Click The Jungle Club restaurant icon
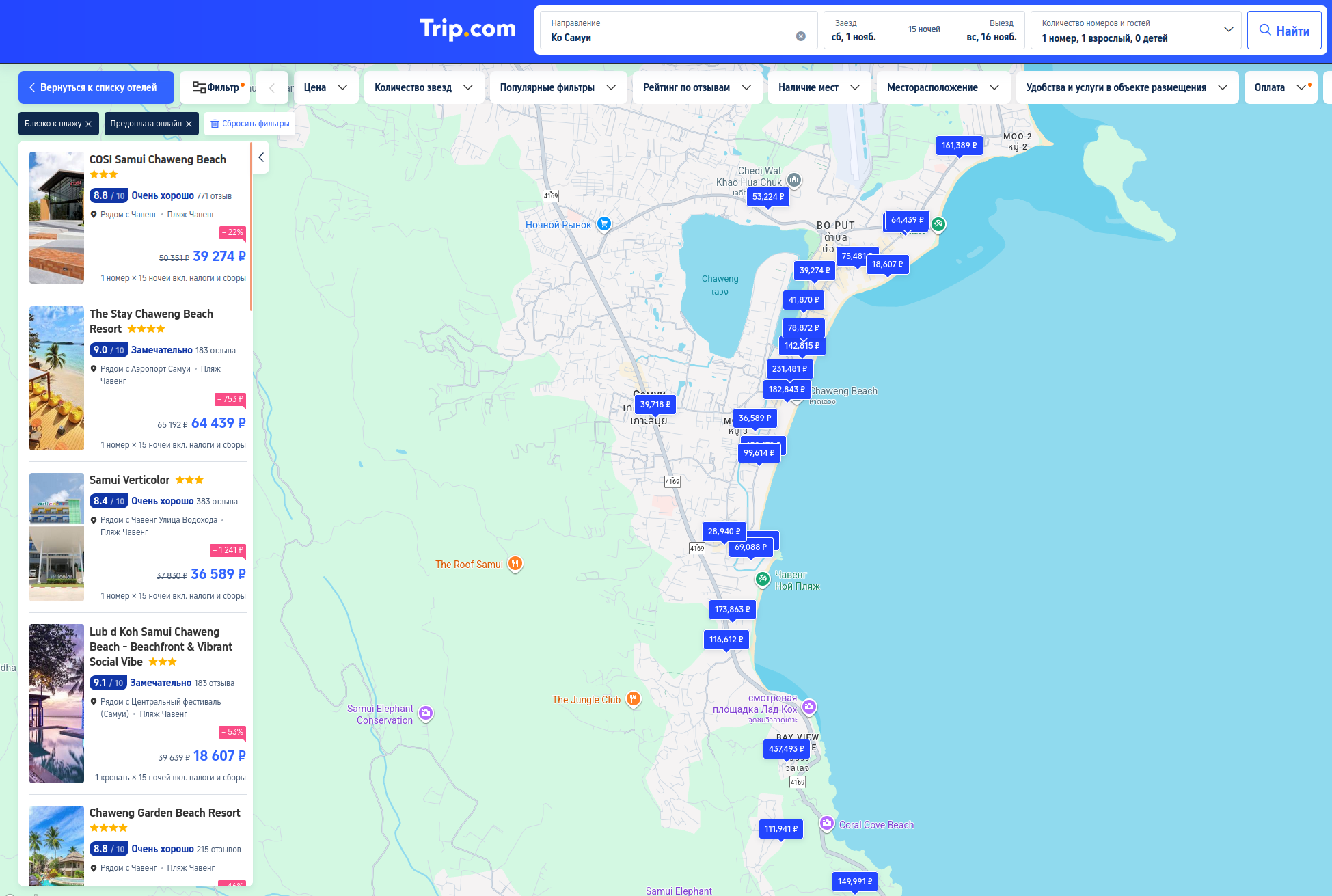1332x896 pixels. pyautogui.click(x=634, y=698)
